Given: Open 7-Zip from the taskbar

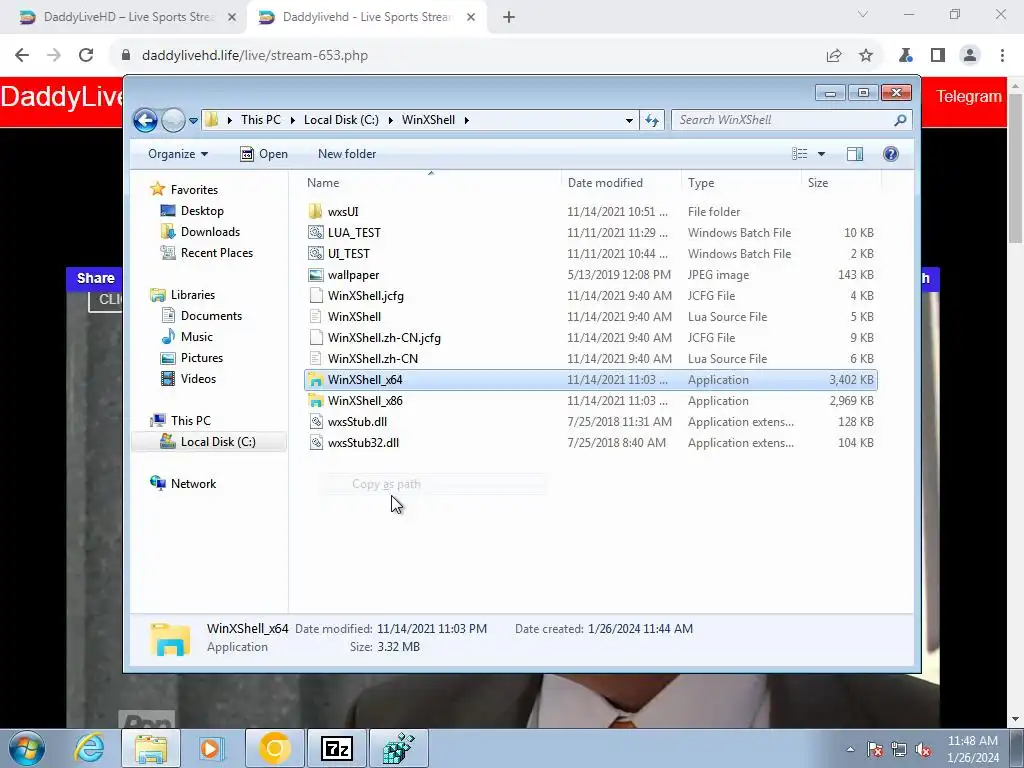Looking at the screenshot, I should 337,748.
